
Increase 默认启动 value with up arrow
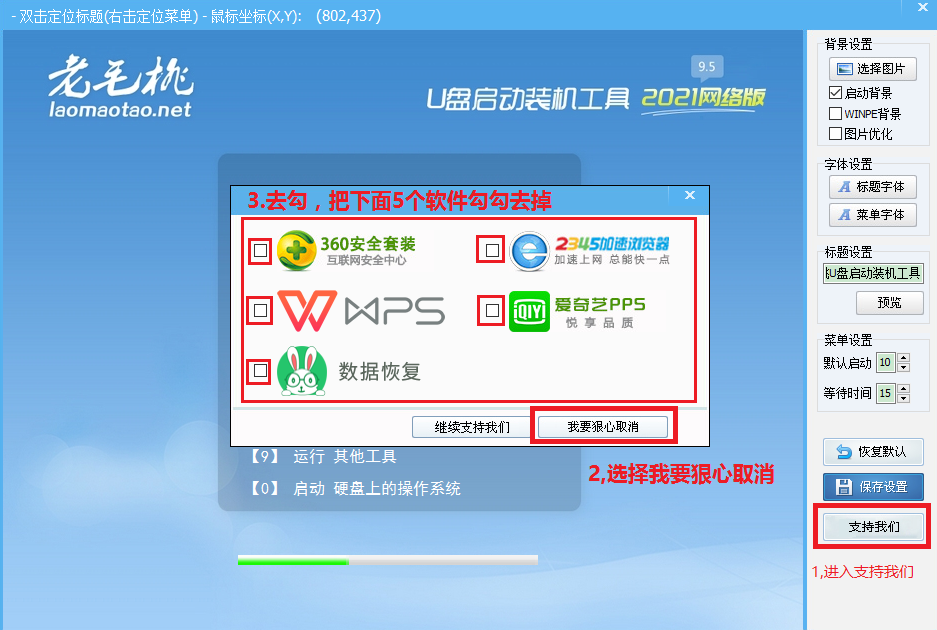[x=904, y=358]
